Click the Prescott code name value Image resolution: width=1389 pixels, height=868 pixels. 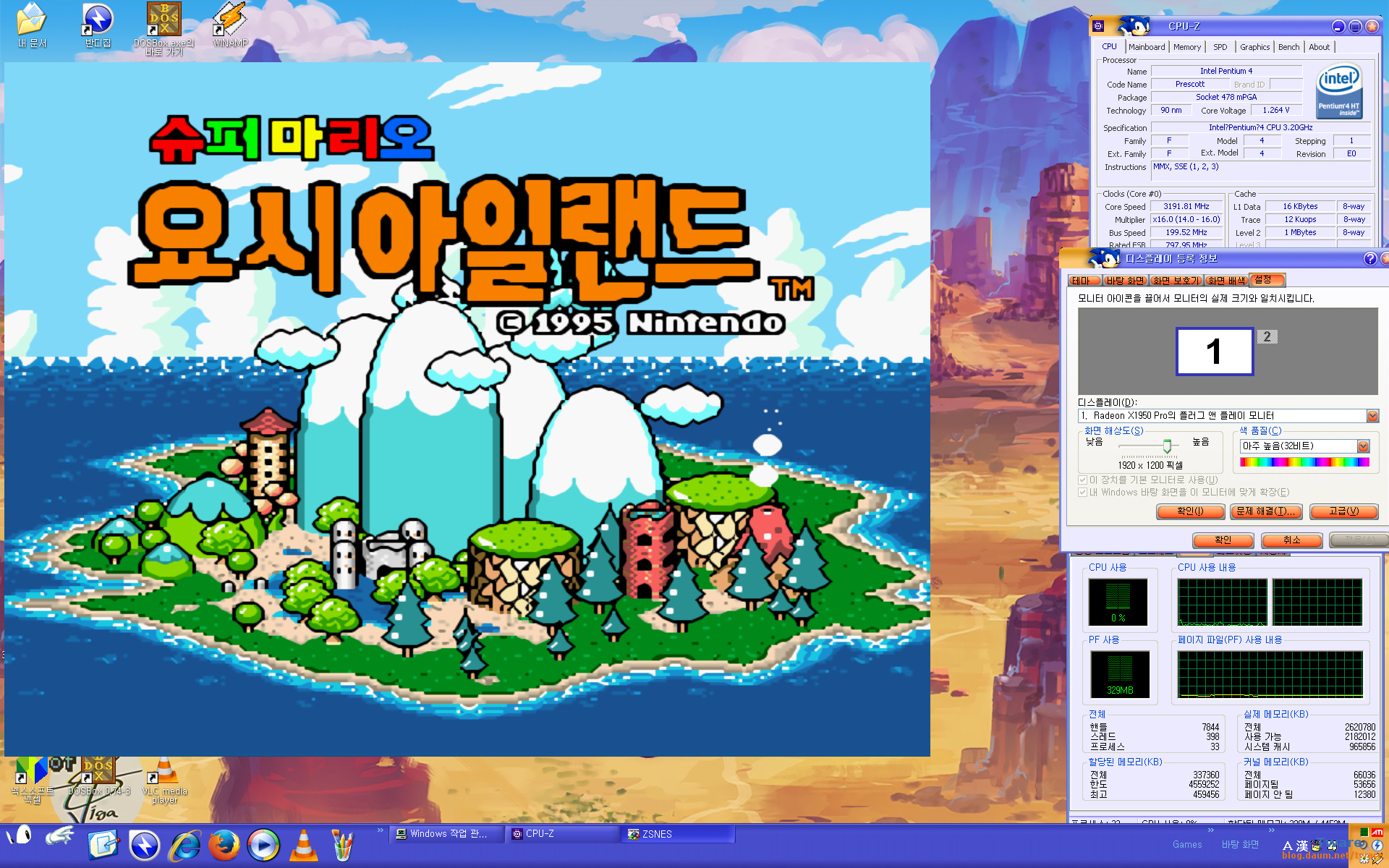[x=1190, y=85]
